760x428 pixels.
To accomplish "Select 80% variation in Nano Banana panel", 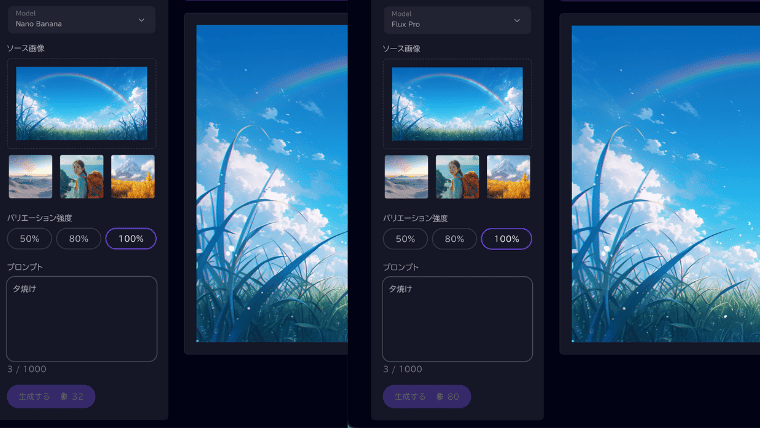I will pyautogui.click(x=79, y=239).
